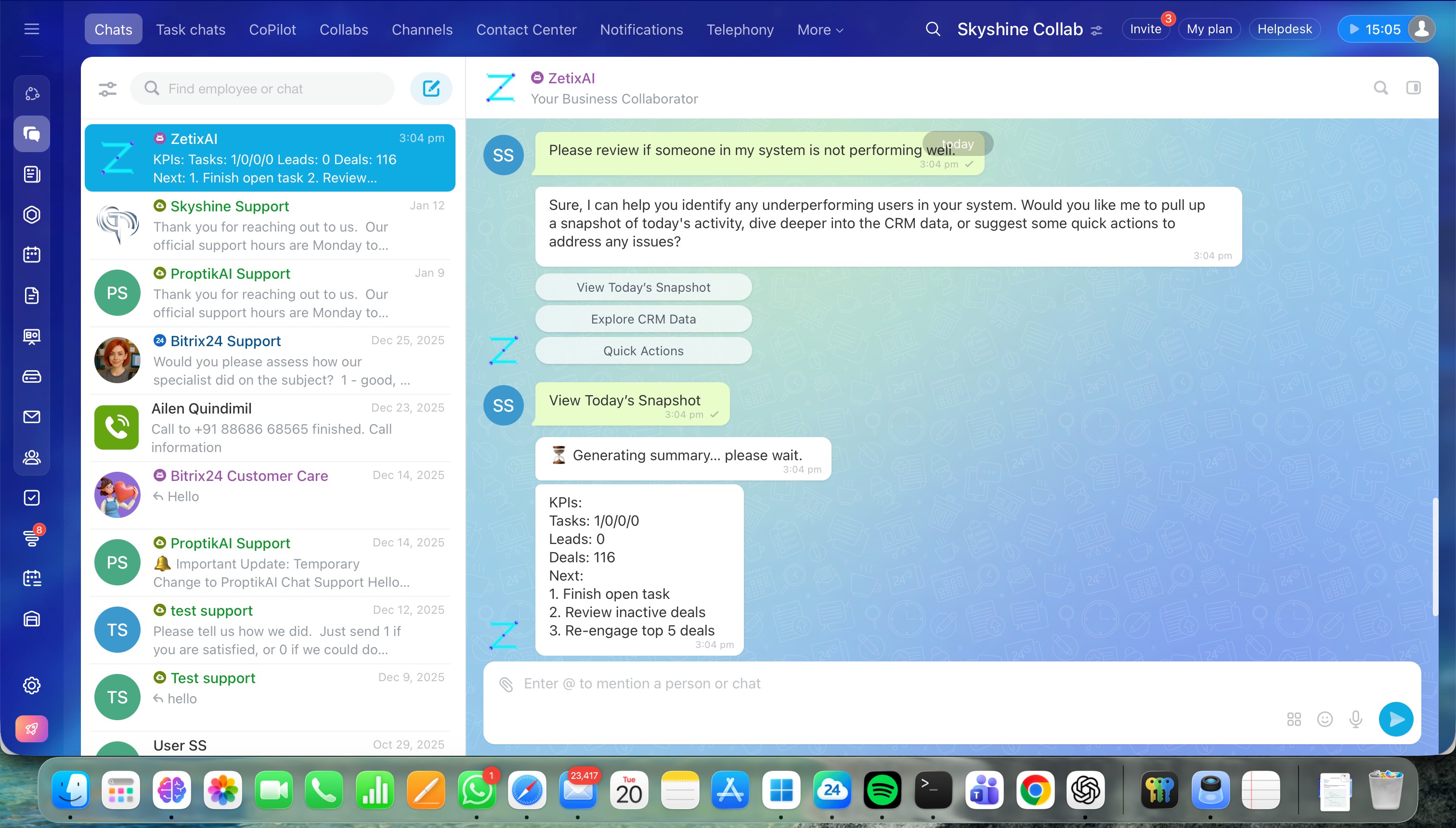Open the mail icon in left sidebar

pyautogui.click(x=32, y=417)
